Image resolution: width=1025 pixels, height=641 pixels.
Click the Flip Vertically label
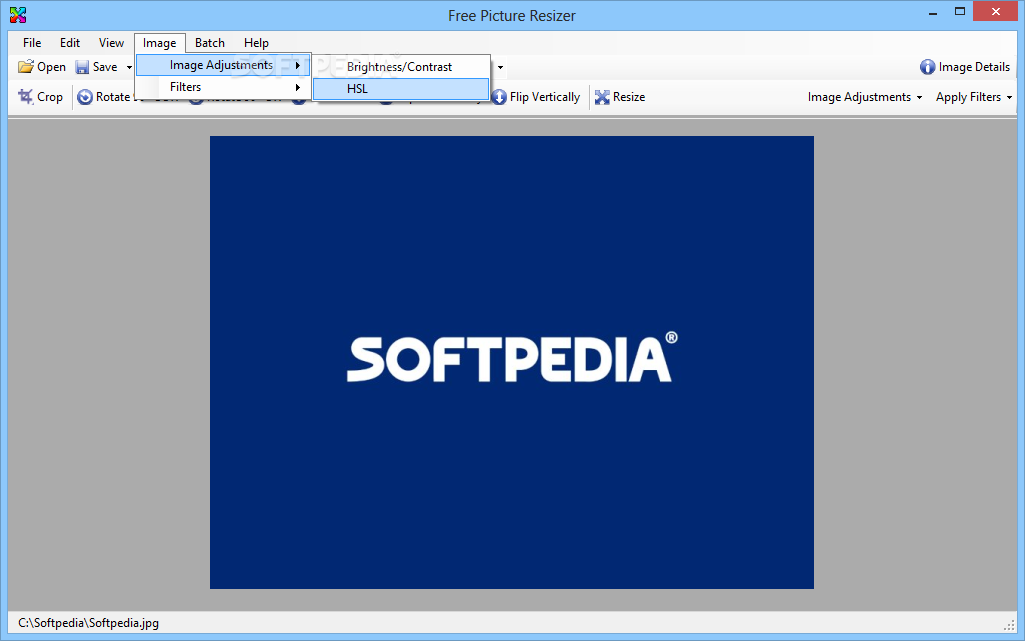[x=545, y=97]
